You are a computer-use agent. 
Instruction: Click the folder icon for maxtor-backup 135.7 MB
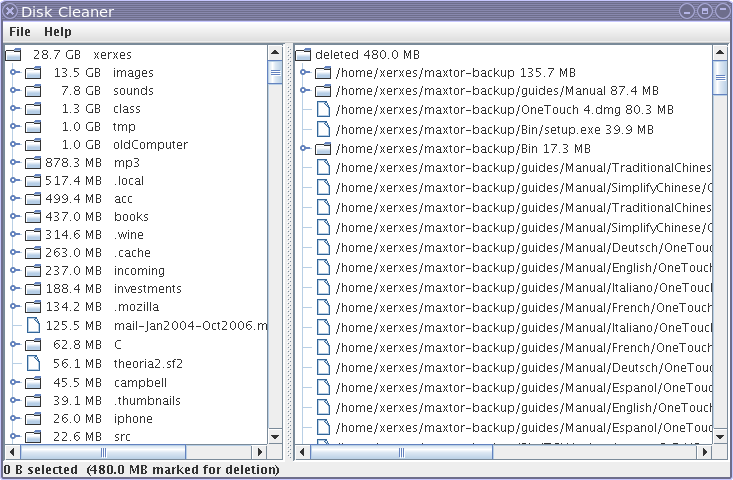click(x=323, y=73)
